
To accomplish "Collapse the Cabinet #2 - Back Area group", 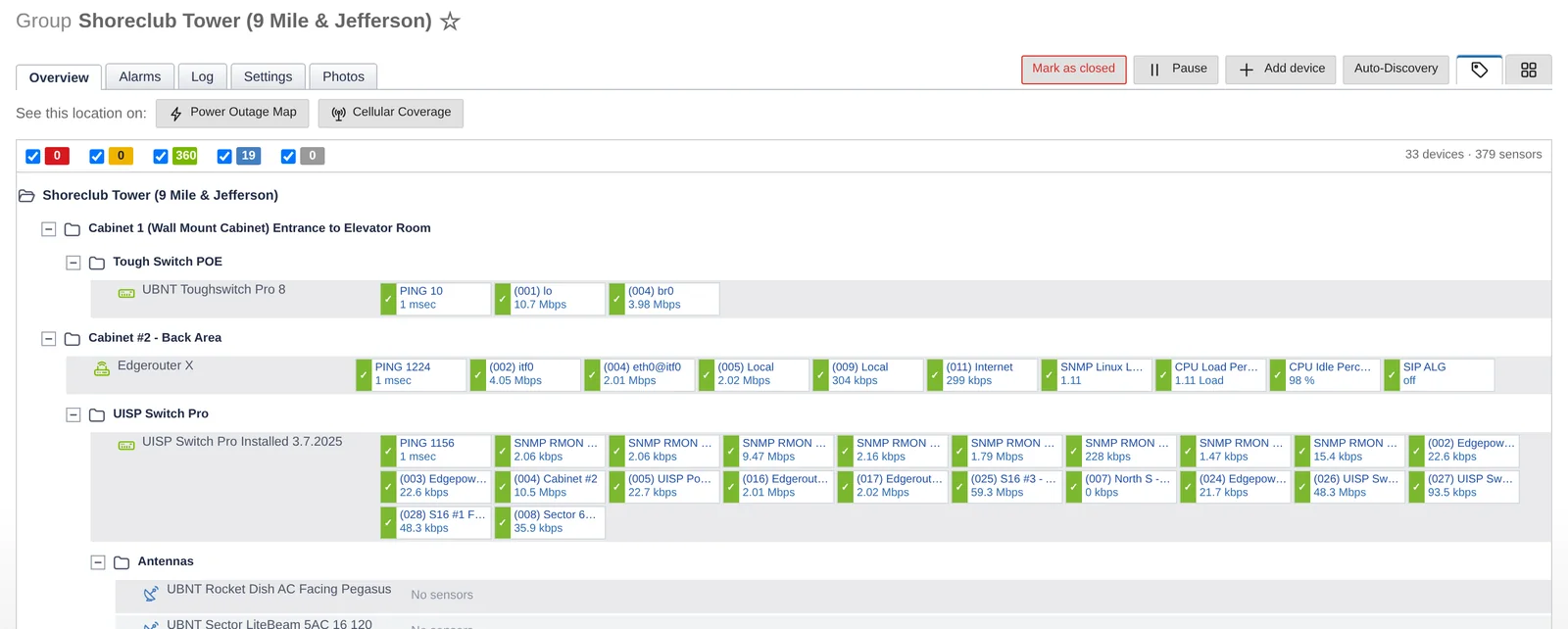I will pyautogui.click(x=48, y=339).
